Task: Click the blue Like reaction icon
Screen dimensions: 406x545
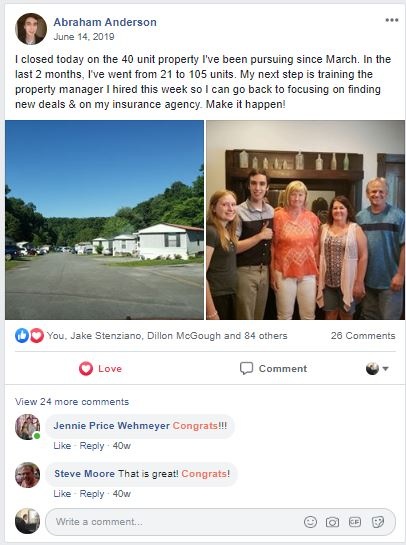Action: click(x=22, y=336)
